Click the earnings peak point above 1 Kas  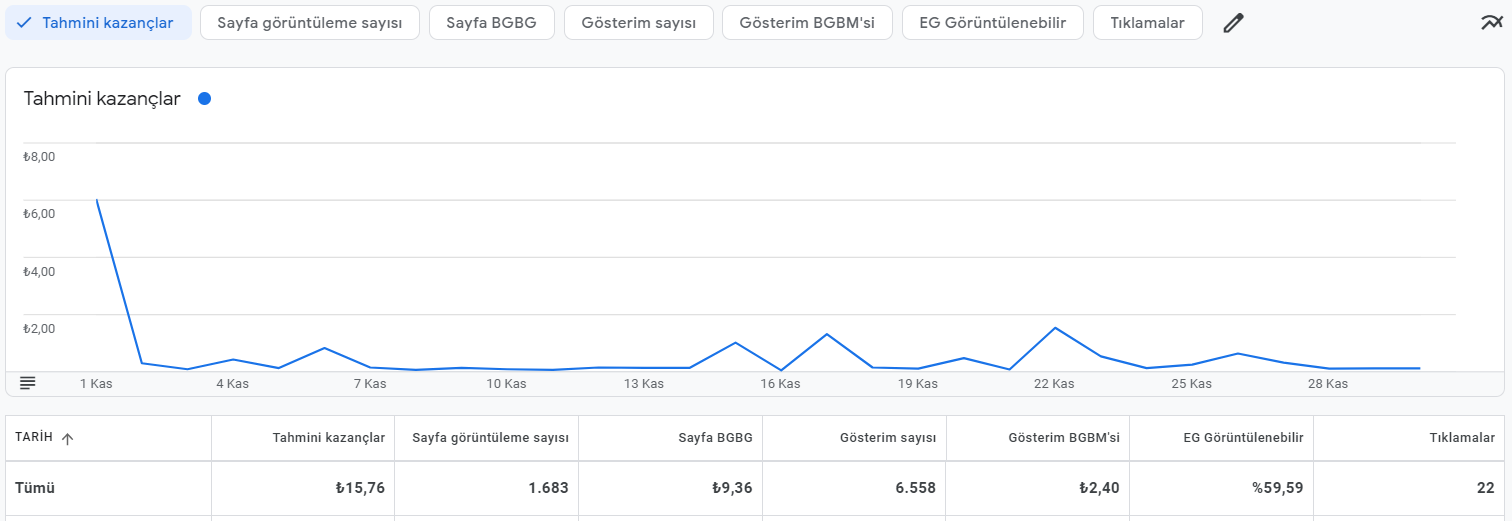coord(96,200)
